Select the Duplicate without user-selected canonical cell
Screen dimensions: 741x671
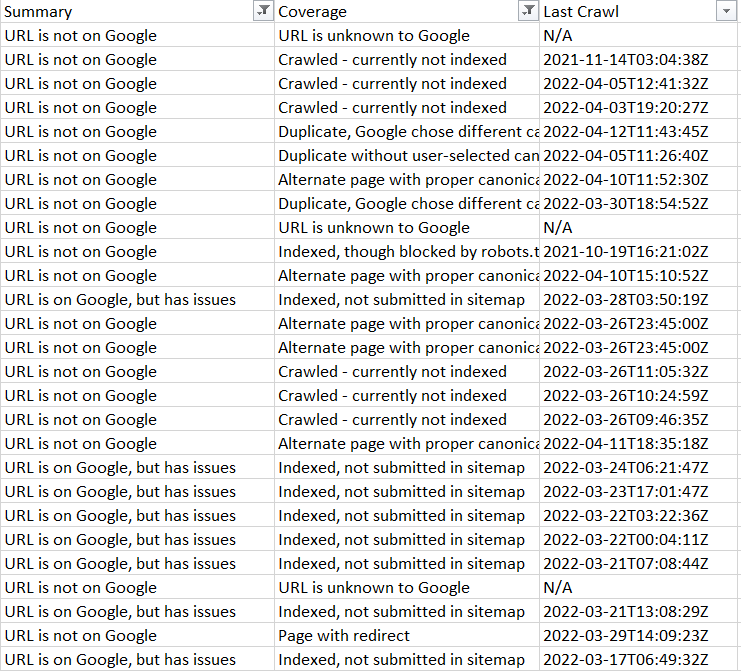406,155
